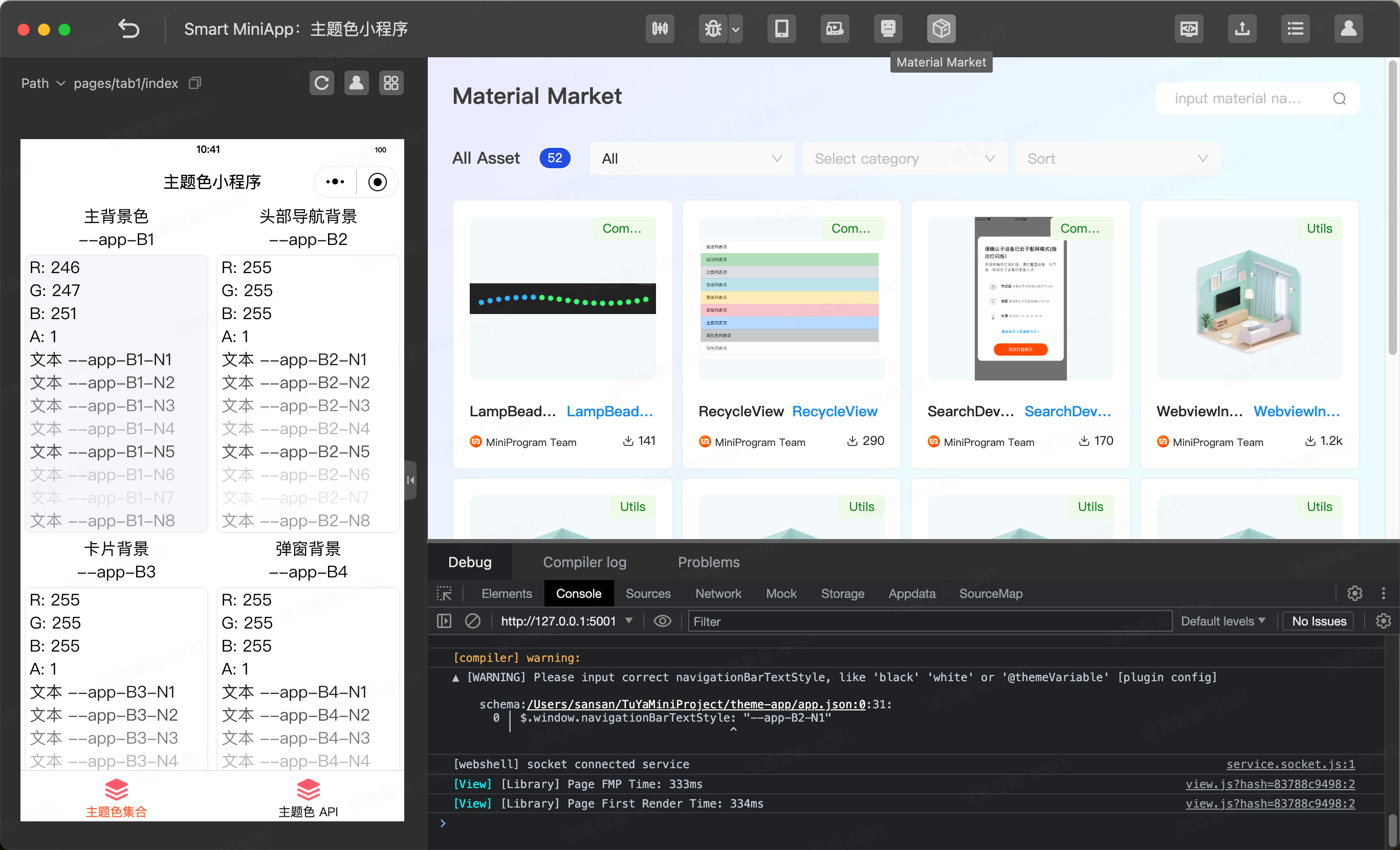
Task: Click the LampBead card thumbnail
Action: [x=562, y=298]
